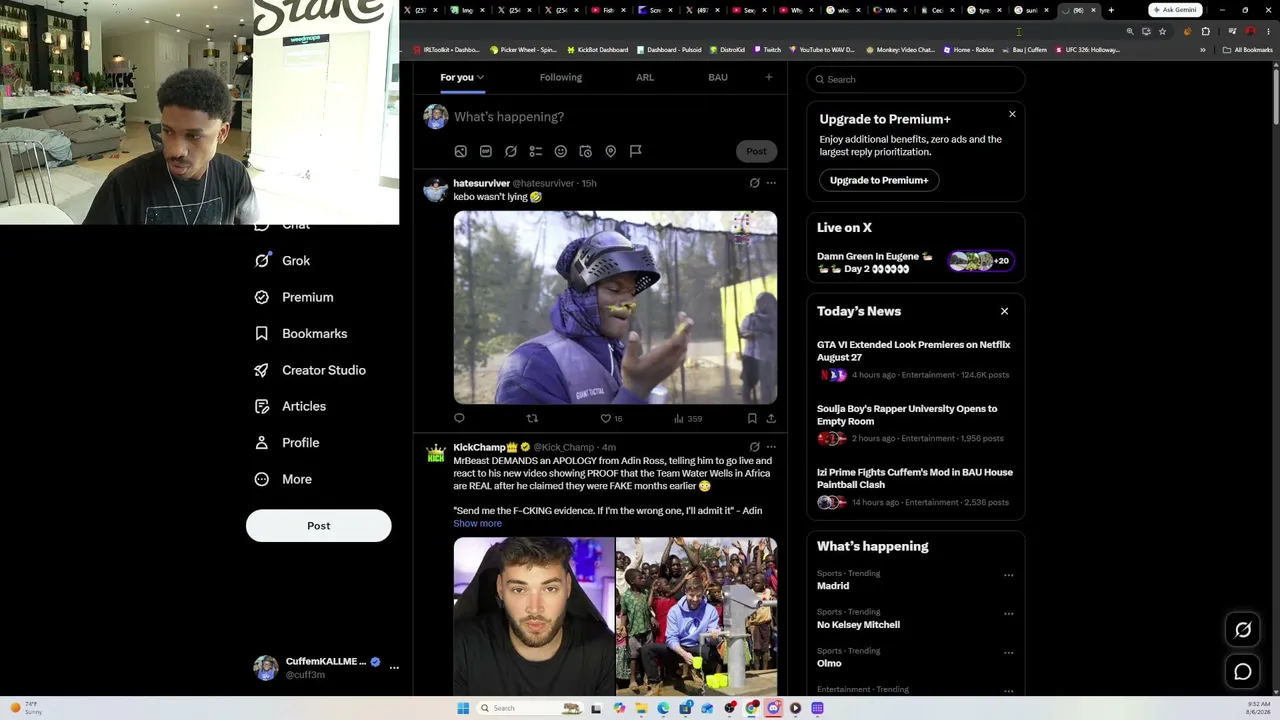Open Grok action on KickChamp's post
The width and height of the screenshot is (1280, 720).
click(755, 447)
